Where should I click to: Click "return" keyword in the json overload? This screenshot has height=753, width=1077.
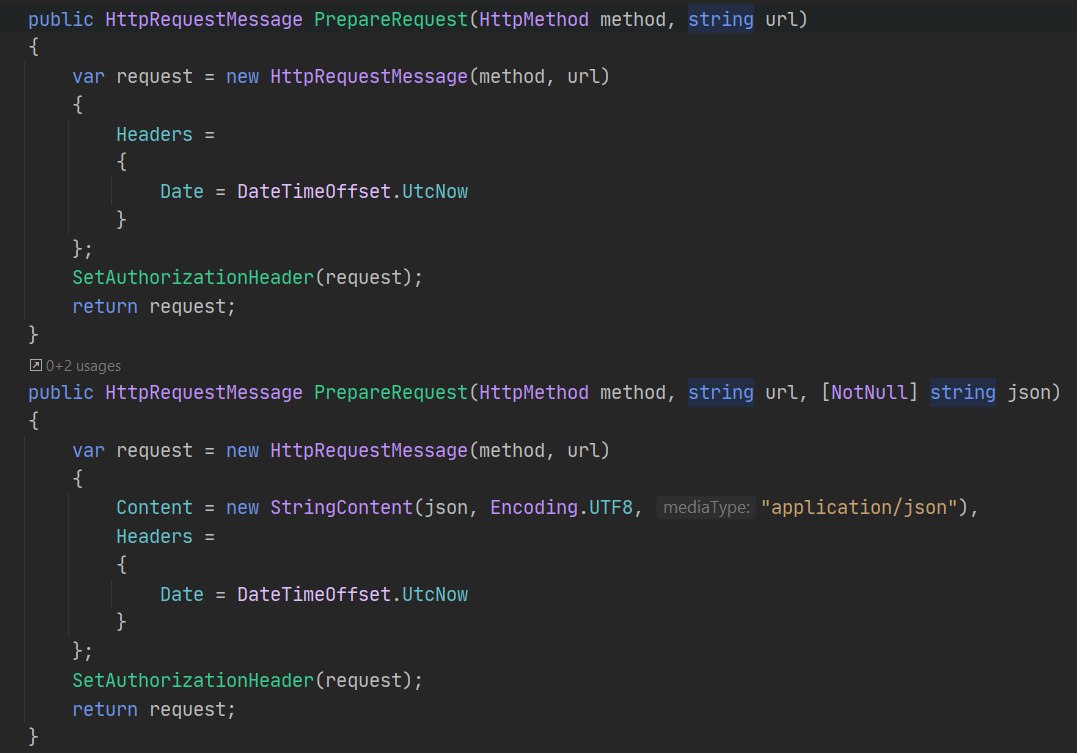pyautogui.click(x=104, y=710)
